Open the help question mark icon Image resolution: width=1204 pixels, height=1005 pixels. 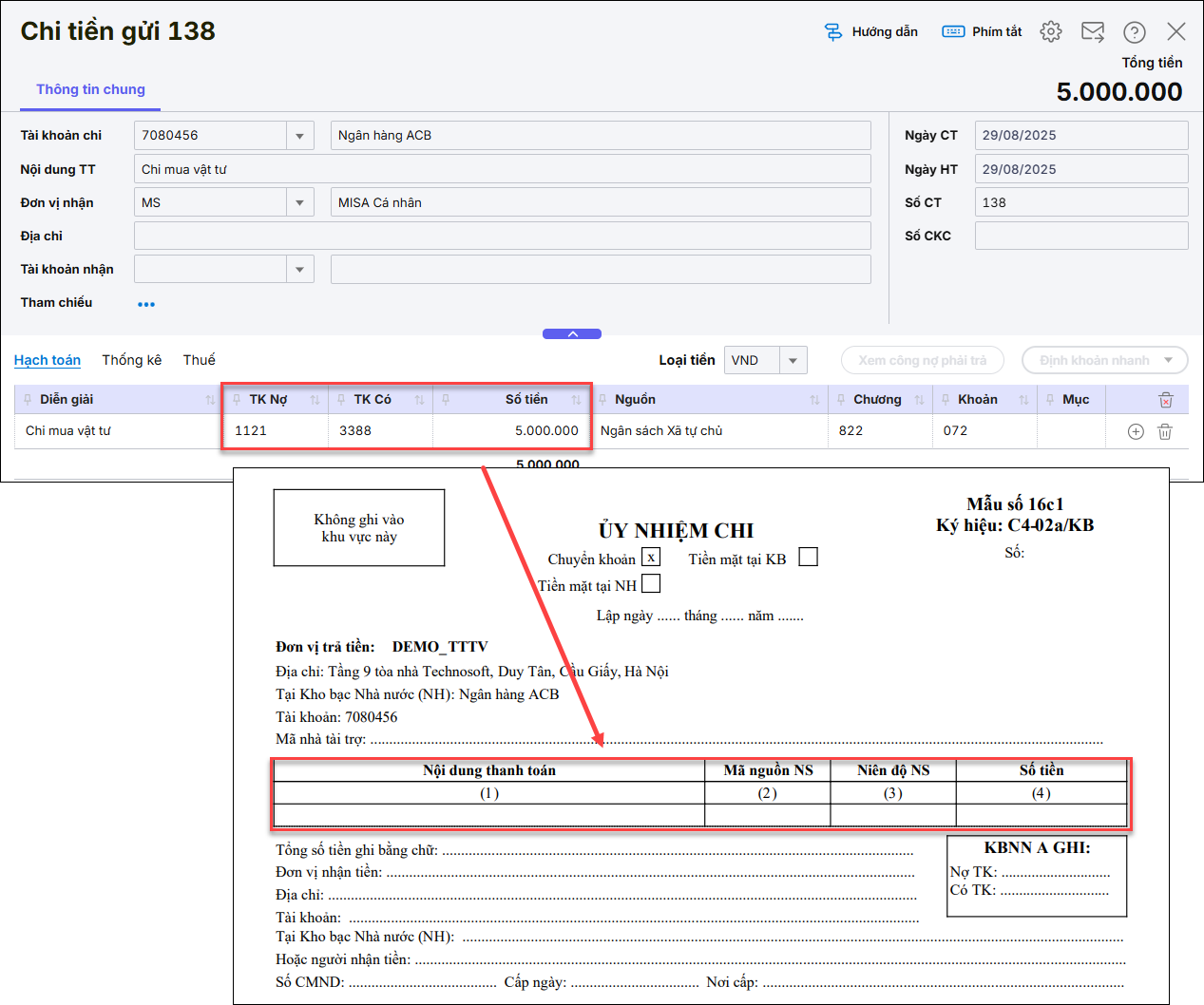click(1134, 32)
